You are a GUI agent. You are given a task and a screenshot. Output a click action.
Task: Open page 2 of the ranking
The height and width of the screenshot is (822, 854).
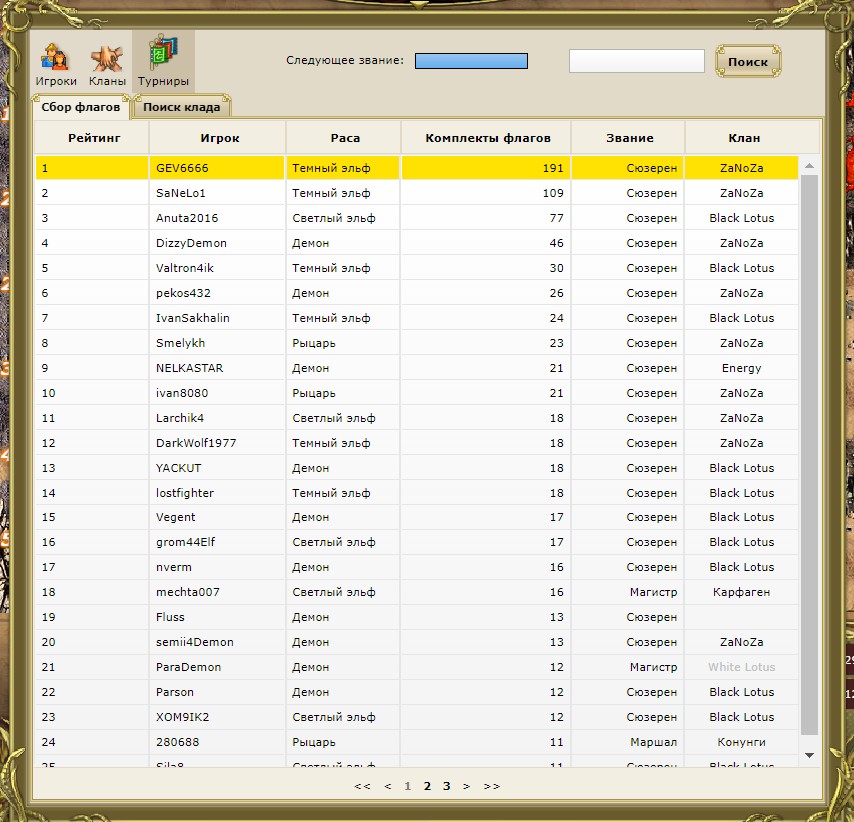427,787
